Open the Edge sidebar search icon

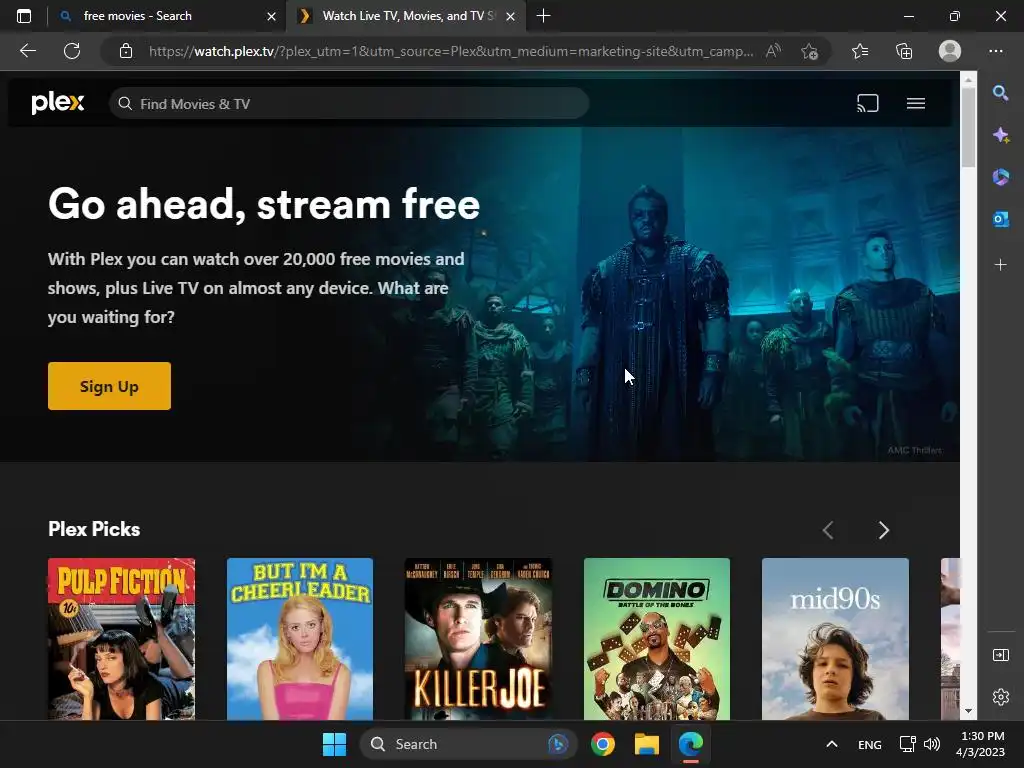1000,93
